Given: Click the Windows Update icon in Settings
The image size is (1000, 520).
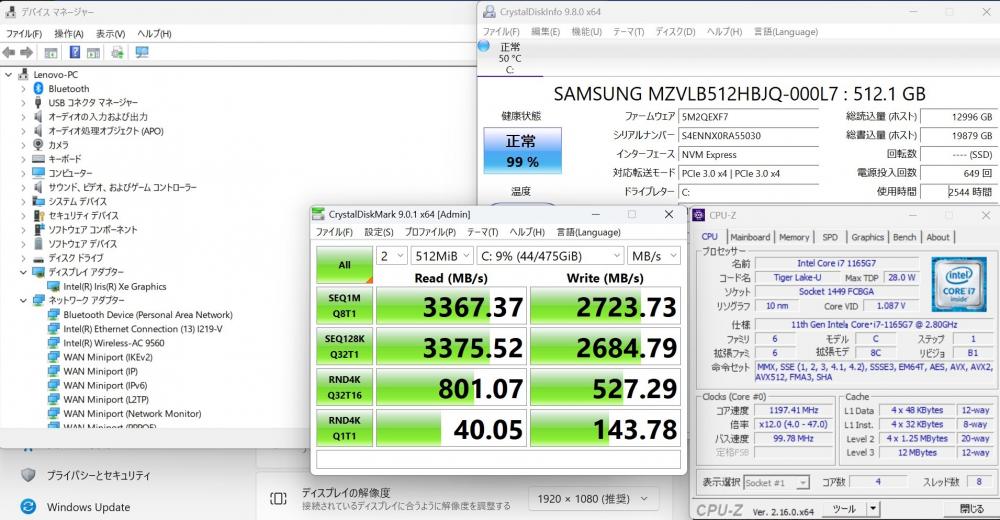Looking at the screenshot, I should pos(28,507).
